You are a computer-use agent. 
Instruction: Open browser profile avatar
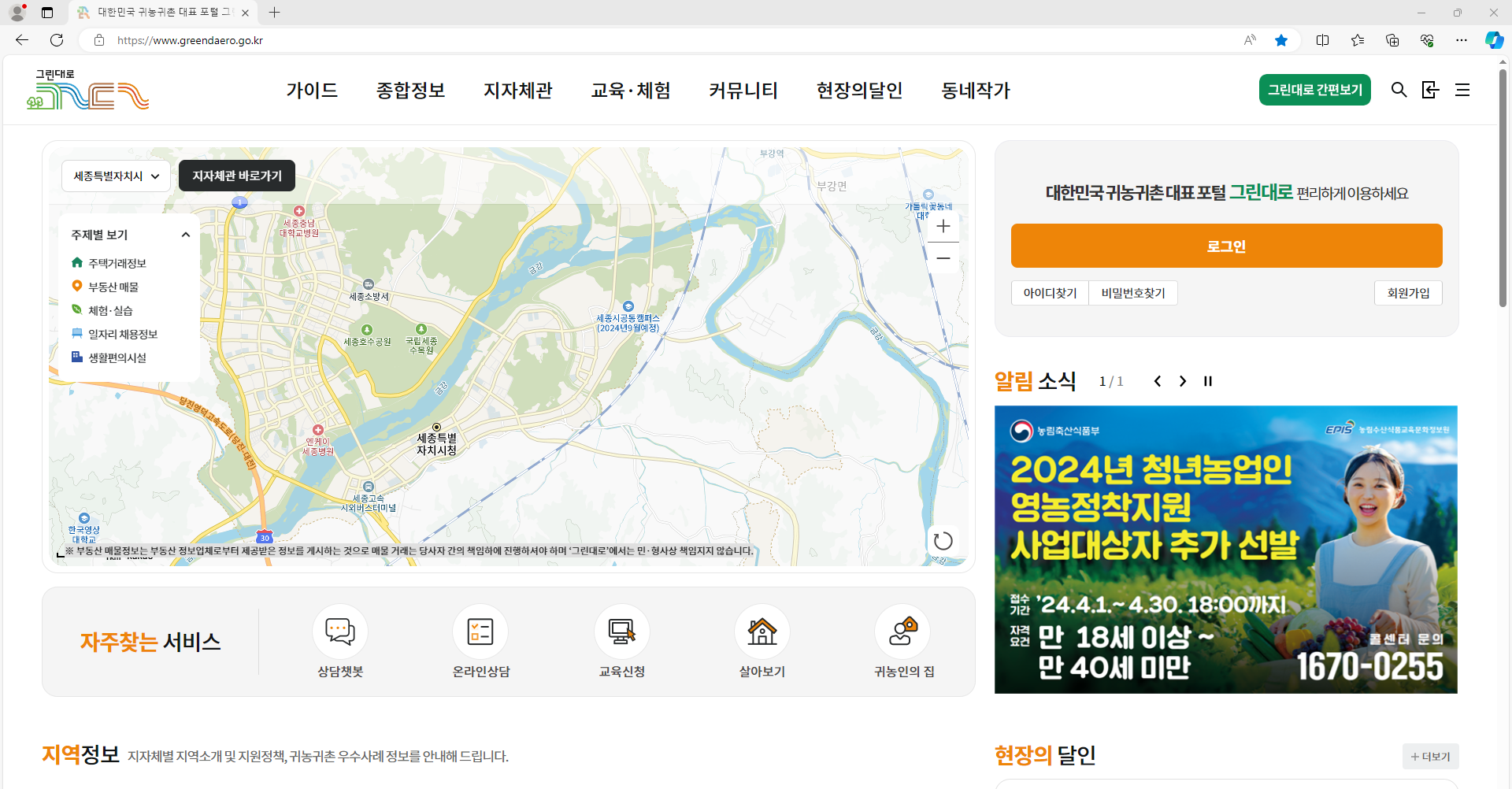(x=17, y=13)
